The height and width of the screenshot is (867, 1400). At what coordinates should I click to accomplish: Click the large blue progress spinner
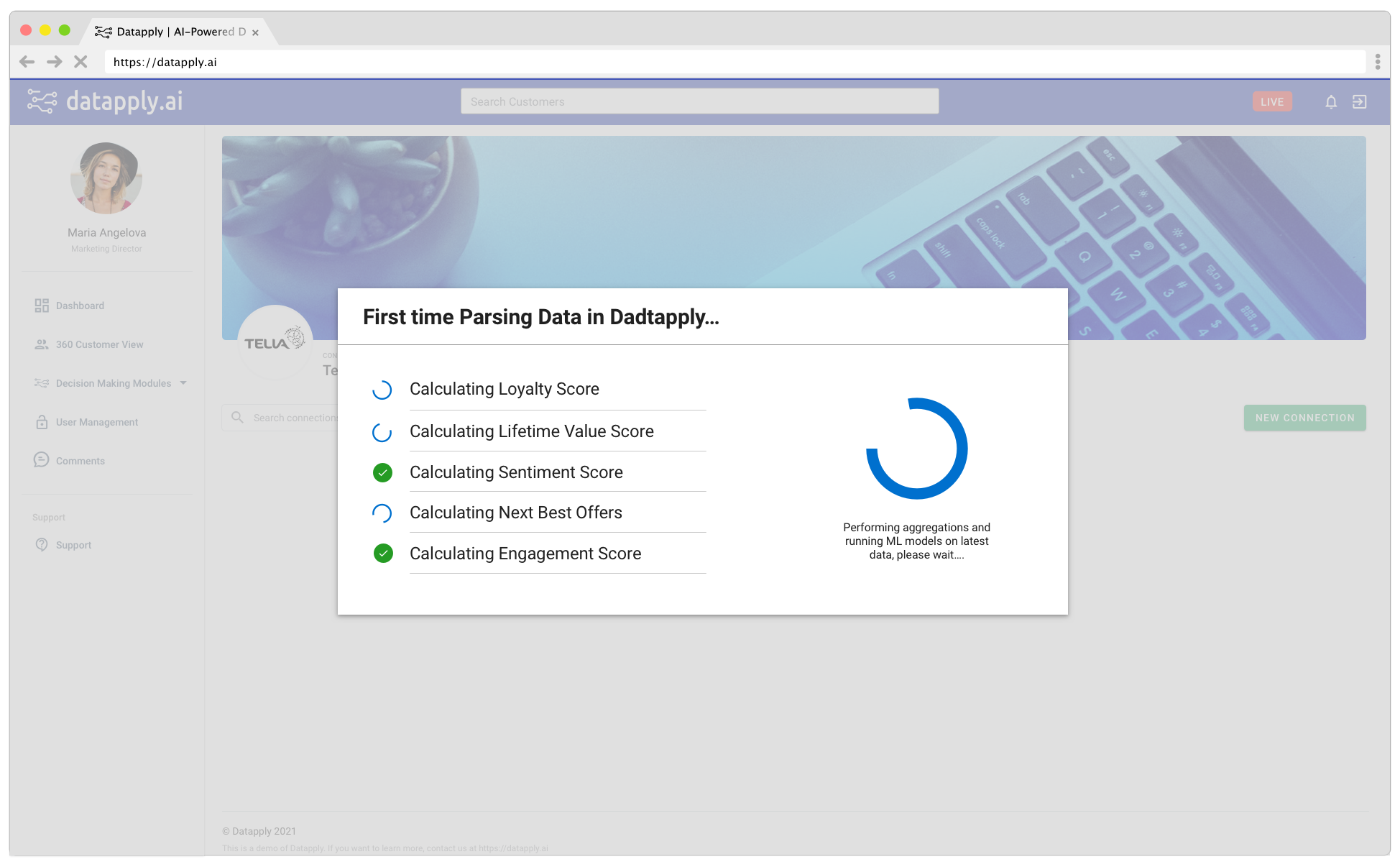tap(916, 449)
